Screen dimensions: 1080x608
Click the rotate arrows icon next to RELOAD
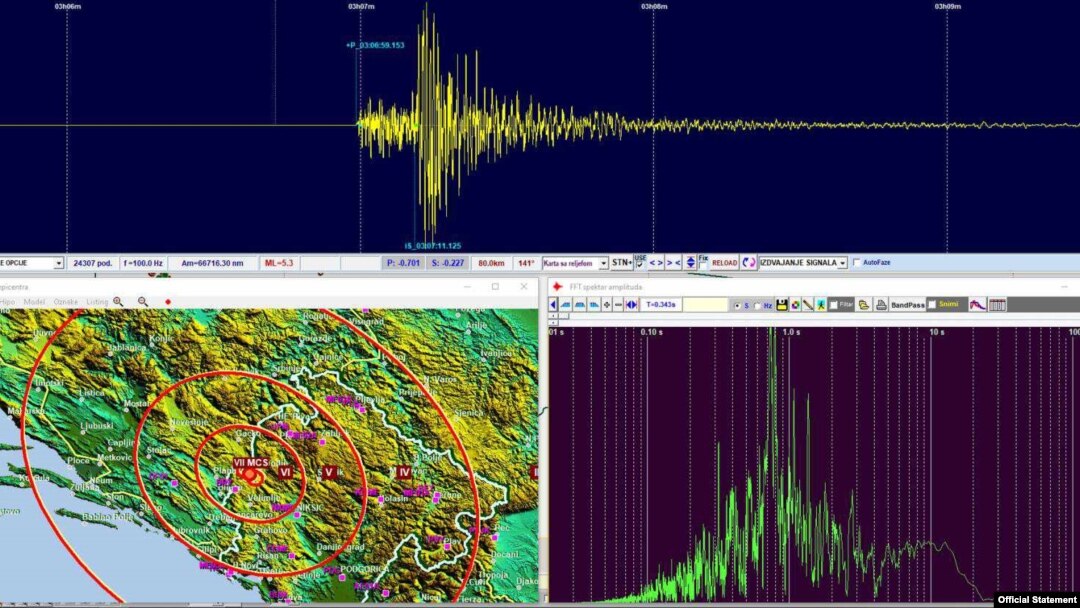click(x=749, y=262)
